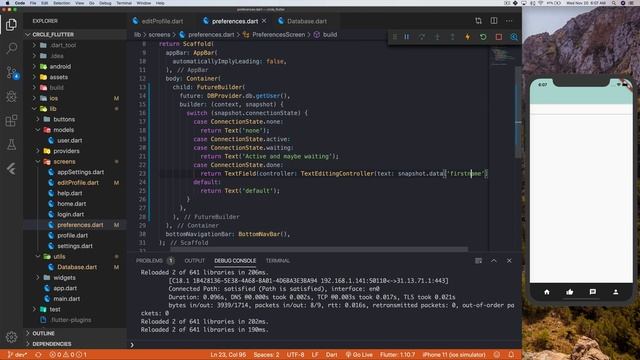The height and width of the screenshot is (360, 640).
Task: Open the Search view in activity bar
Action: click(x=11, y=48)
